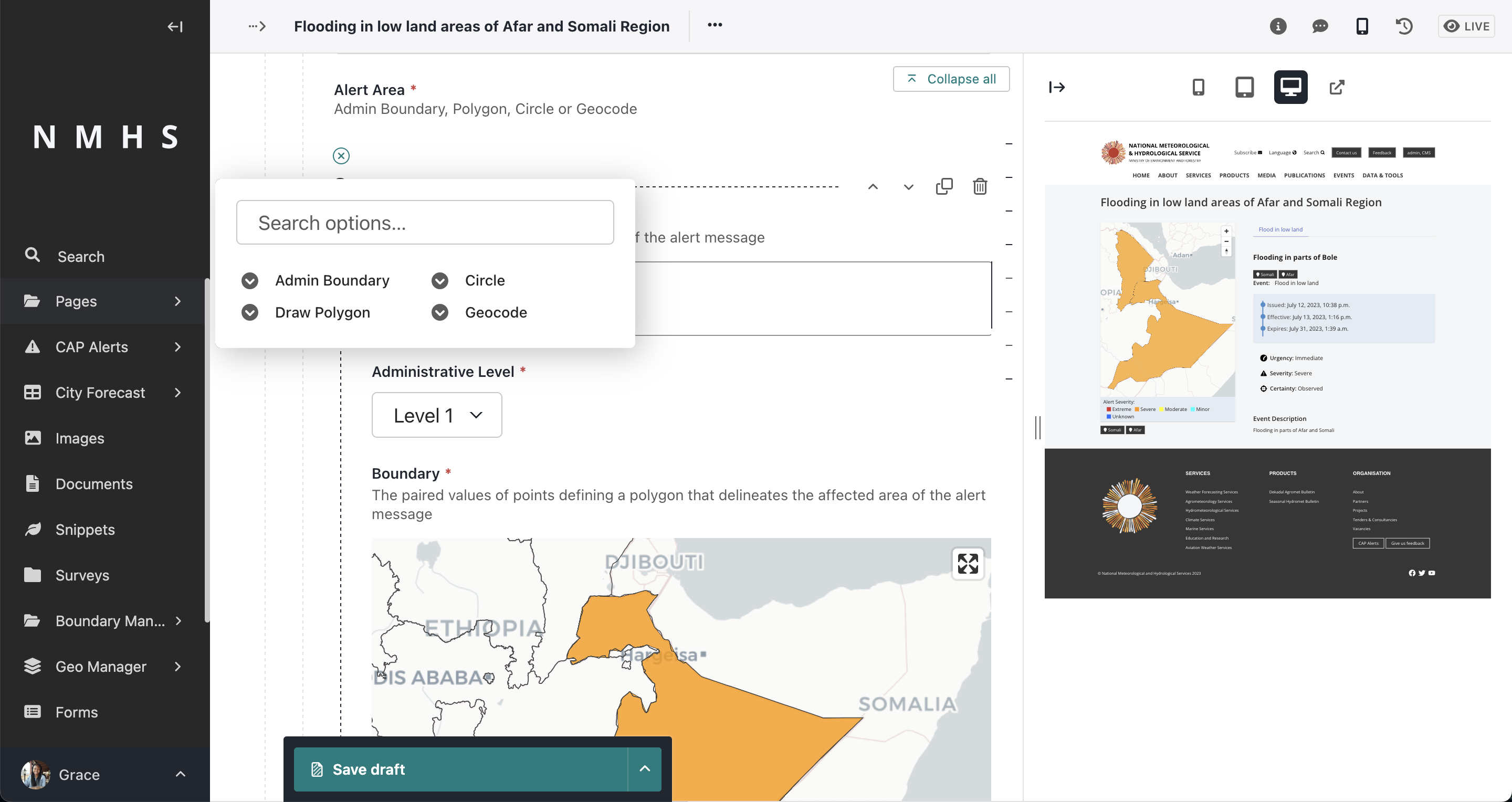Viewport: 1512px width, 802px height.
Task: Toggle Admin Boundary checkbox option
Action: [249, 280]
